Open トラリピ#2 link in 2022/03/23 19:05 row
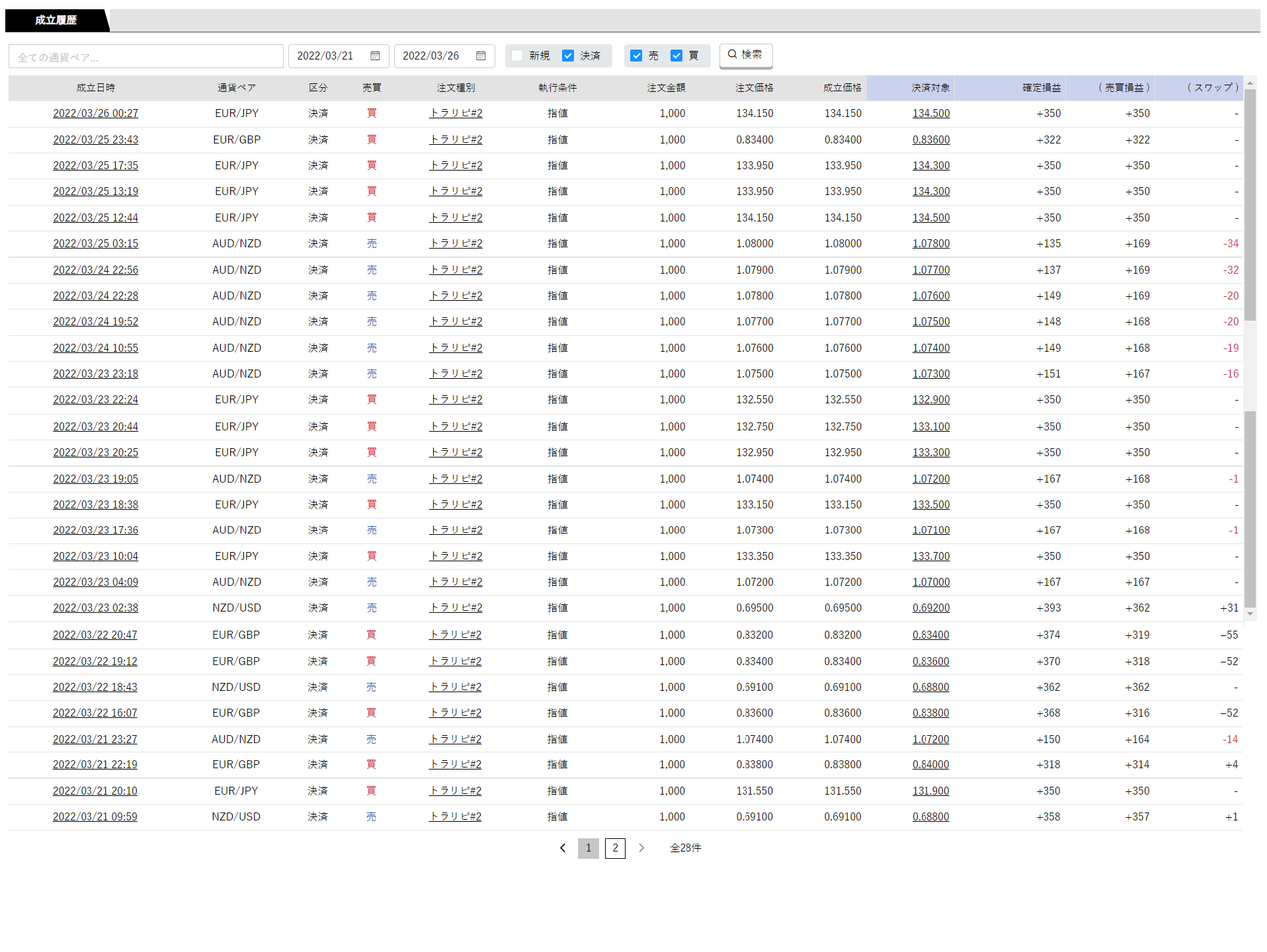 coord(456,479)
